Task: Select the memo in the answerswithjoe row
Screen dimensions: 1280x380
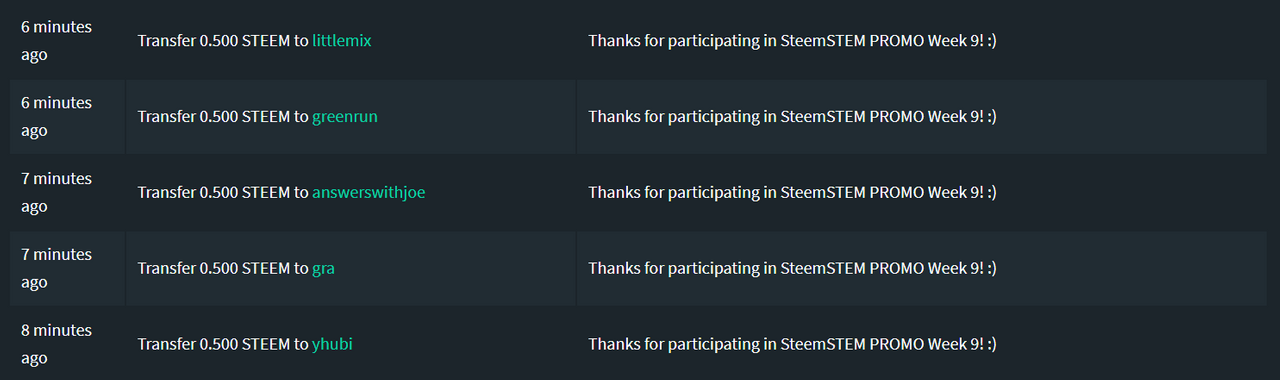Action: click(x=792, y=193)
